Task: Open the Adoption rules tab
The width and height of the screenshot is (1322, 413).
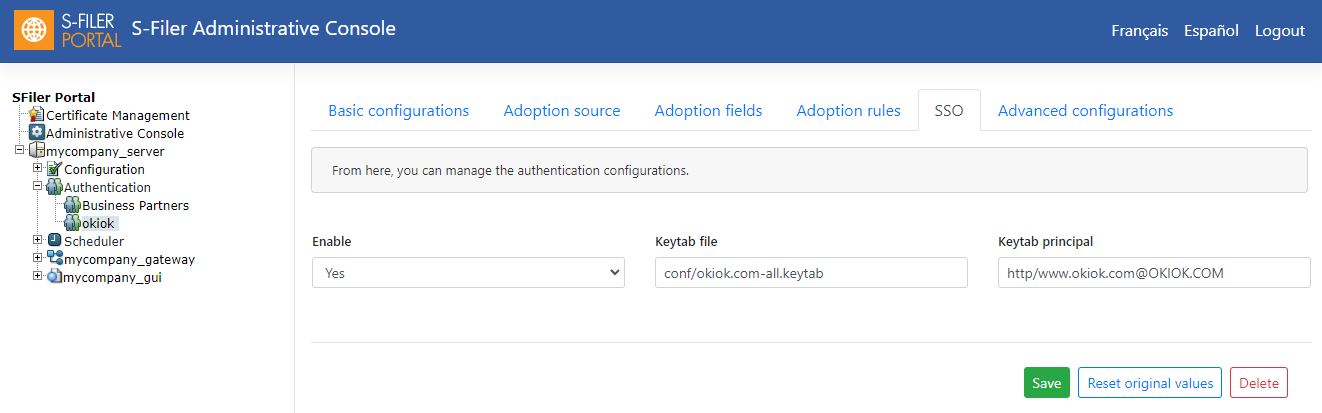Action: [x=848, y=111]
